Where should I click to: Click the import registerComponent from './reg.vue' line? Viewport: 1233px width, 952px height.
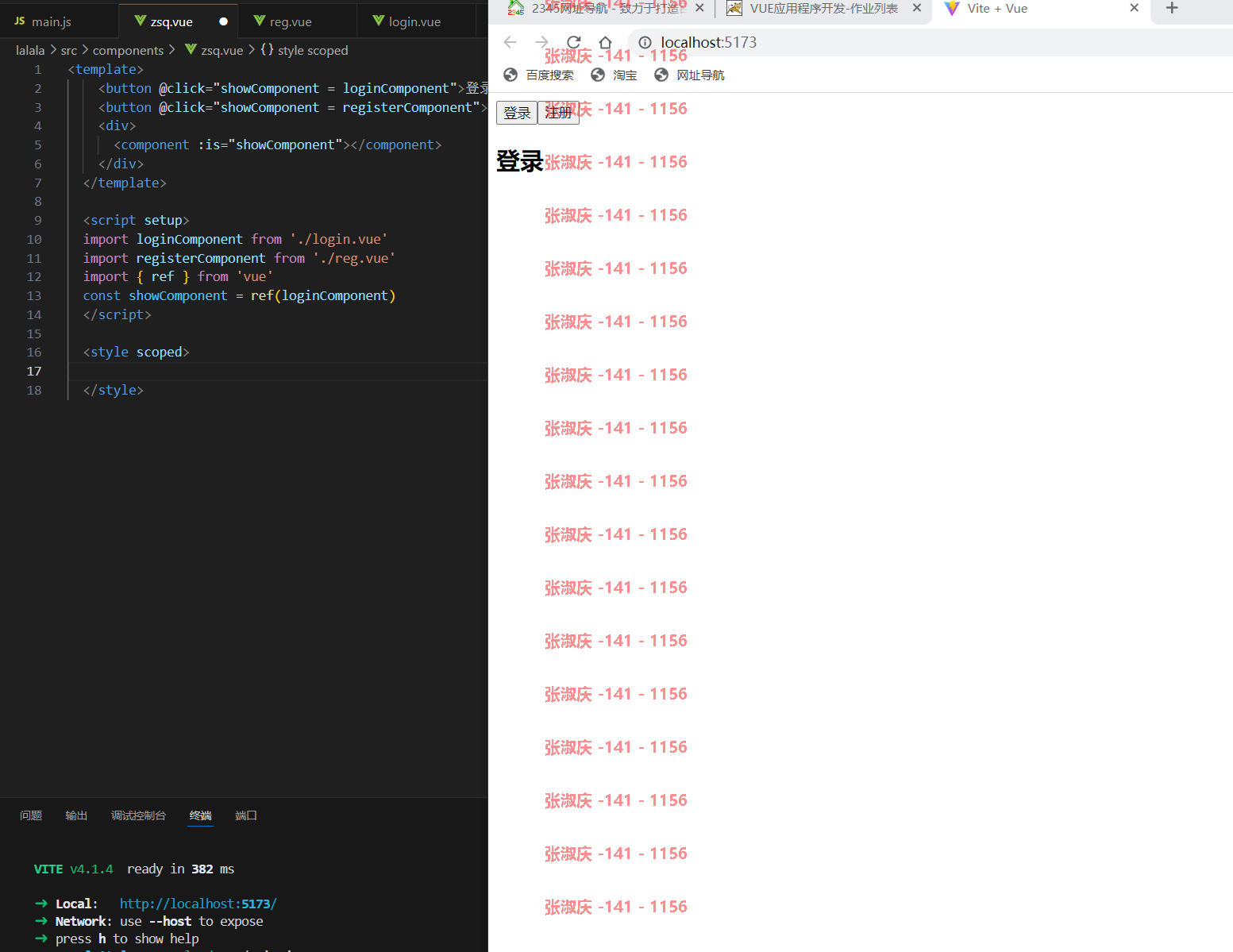pyautogui.click(x=239, y=258)
